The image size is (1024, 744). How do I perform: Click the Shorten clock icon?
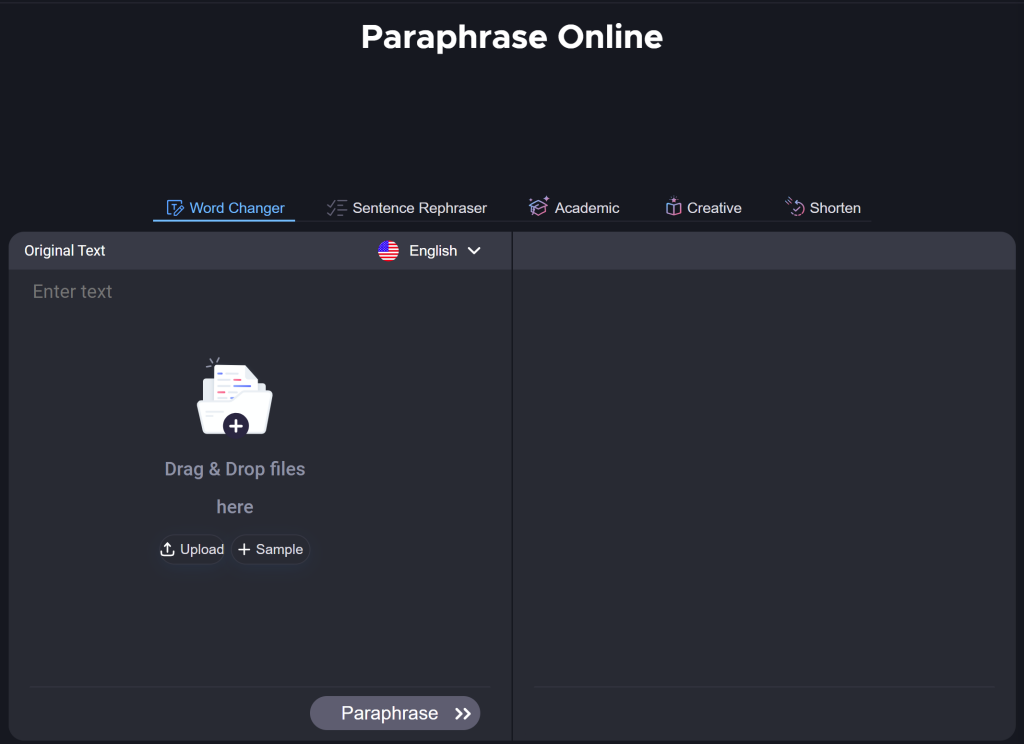(x=796, y=206)
